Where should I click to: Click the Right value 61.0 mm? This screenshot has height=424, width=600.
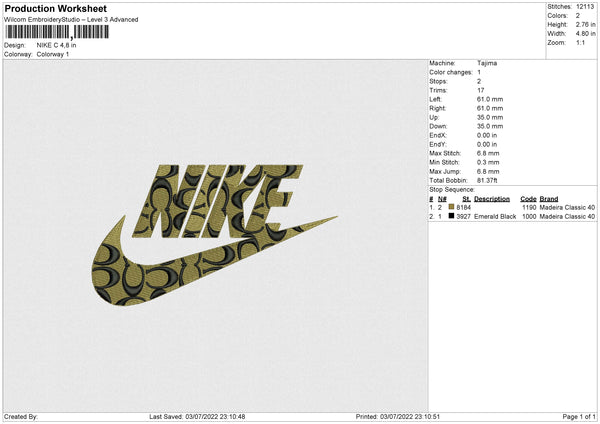pyautogui.click(x=490, y=108)
